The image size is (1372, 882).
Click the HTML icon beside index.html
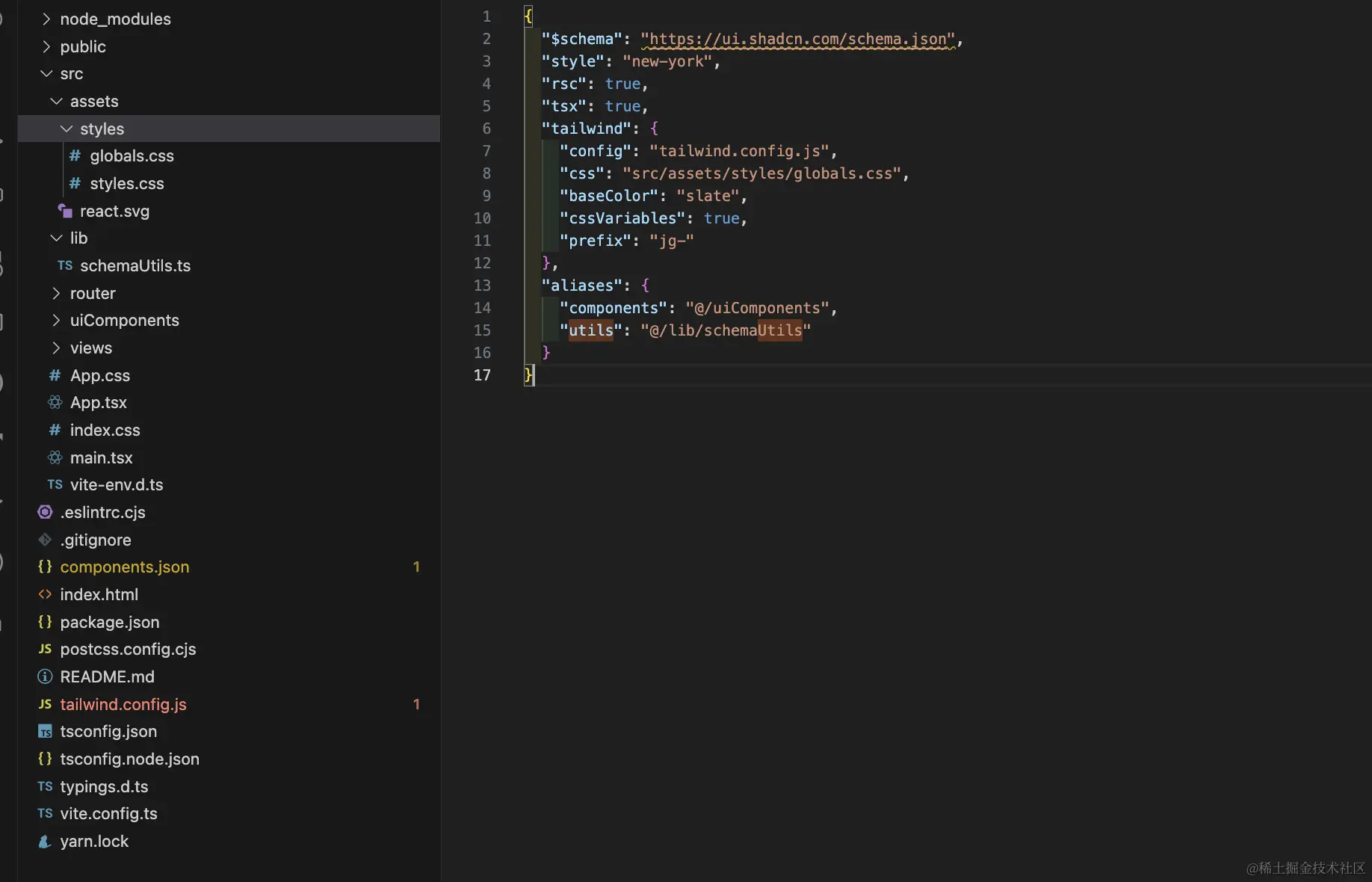pyautogui.click(x=45, y=594)
